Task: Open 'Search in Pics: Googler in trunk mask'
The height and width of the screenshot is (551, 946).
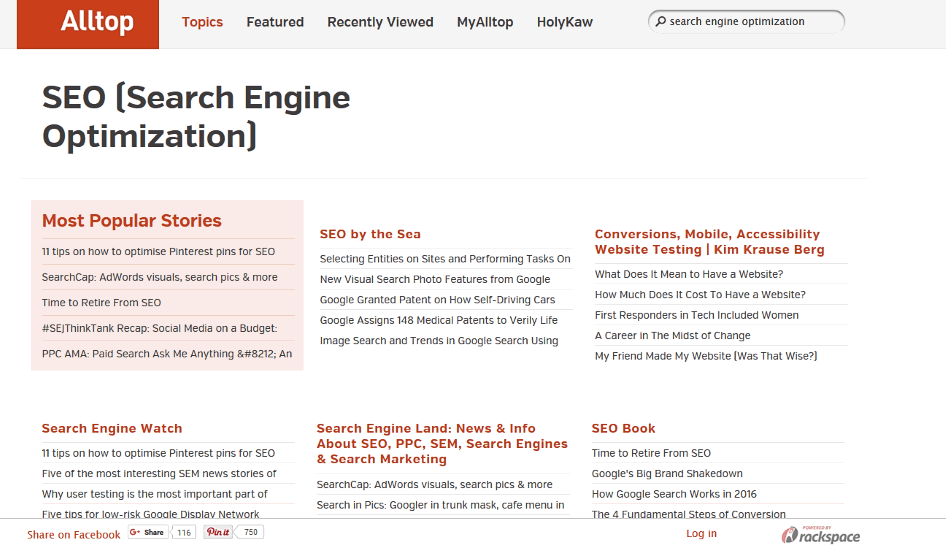Action: pos(440,505)
